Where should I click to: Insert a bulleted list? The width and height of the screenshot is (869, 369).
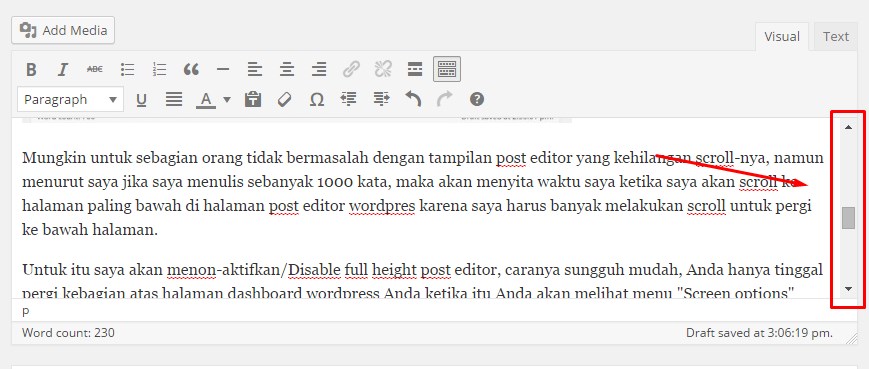tap(127, 69)
